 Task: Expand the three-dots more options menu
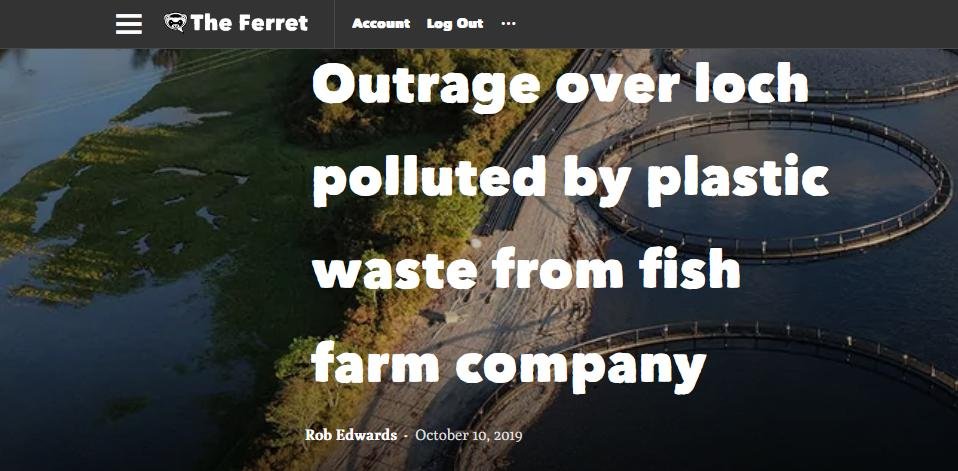tap(508, 24)
